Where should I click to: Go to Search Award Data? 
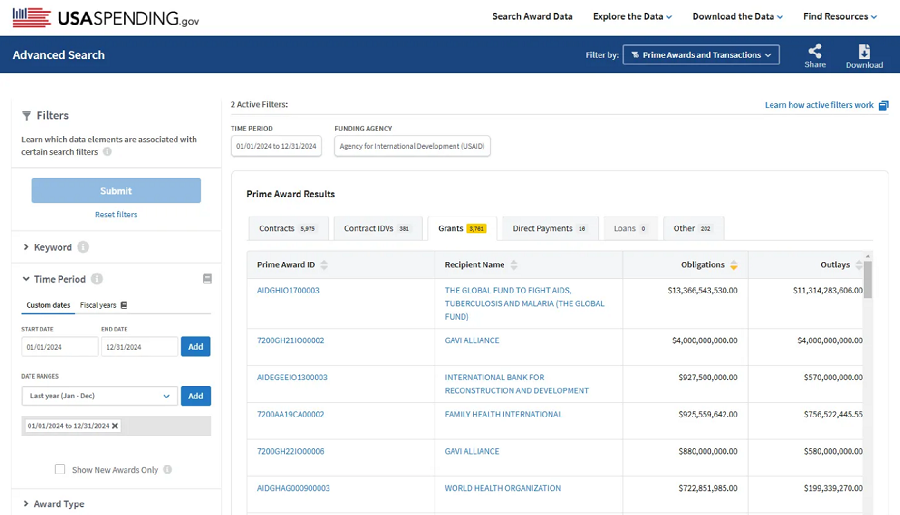pyautogui.click(x=532, y=17)
